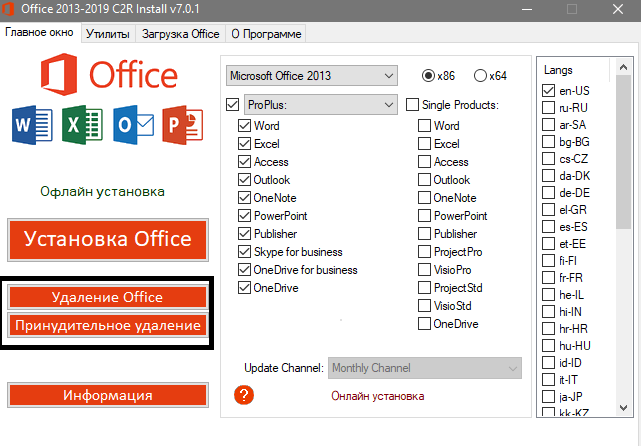Click the Установка Office button

(108, 240)
